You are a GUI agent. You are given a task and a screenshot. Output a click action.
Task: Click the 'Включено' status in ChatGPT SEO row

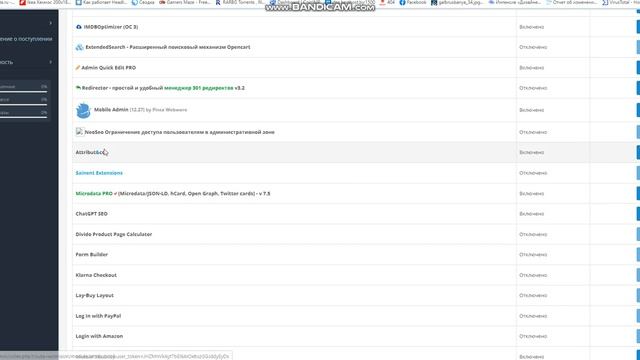tap(531, 214)
